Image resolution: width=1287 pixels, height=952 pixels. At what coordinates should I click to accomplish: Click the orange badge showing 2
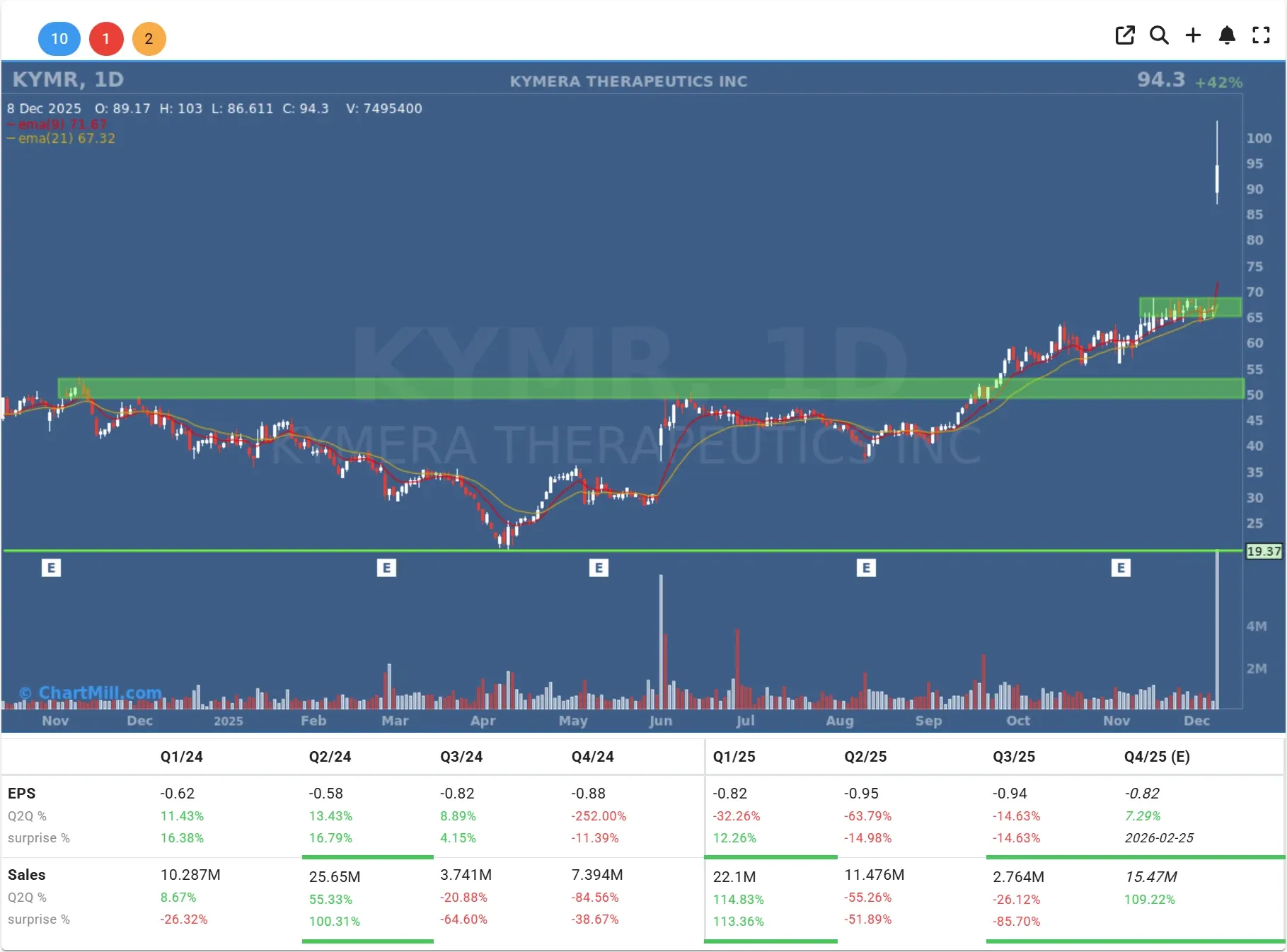(x=149, y=39)
